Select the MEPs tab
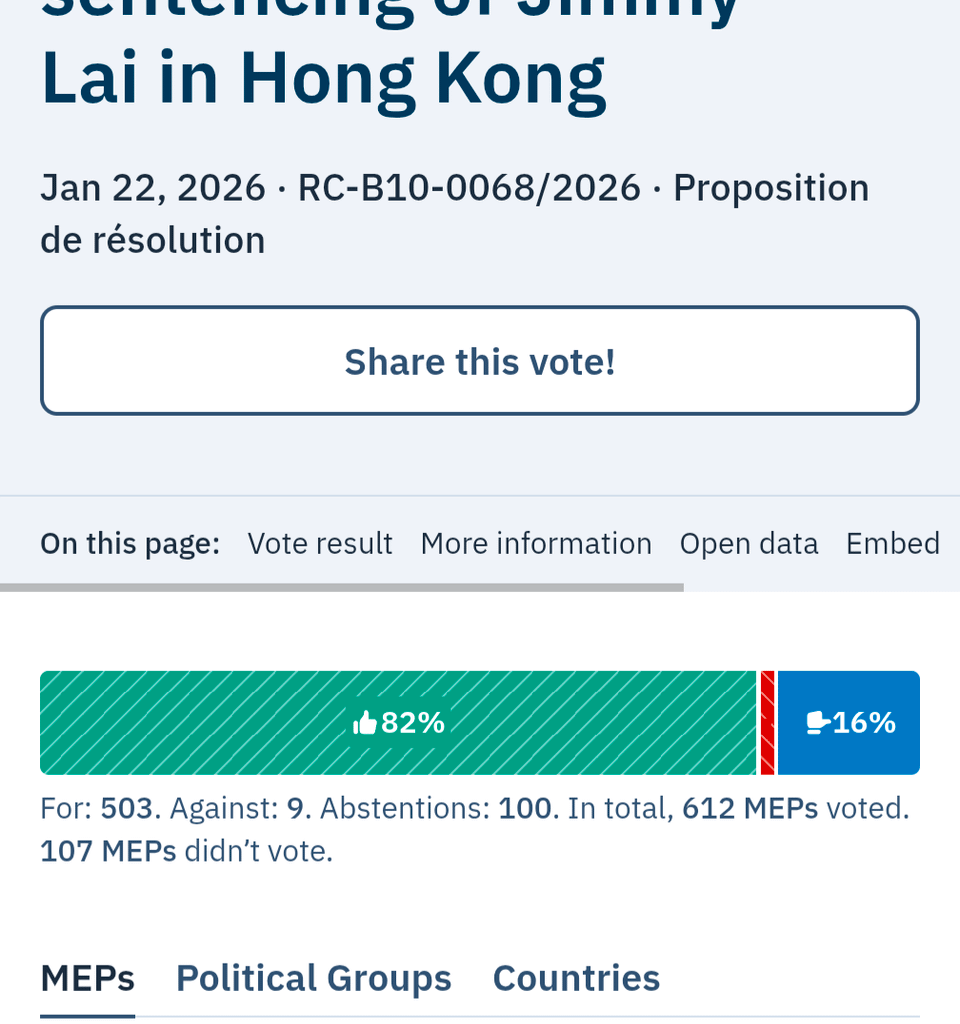This screenshot has height=1024, width=960. click(87, 978)
